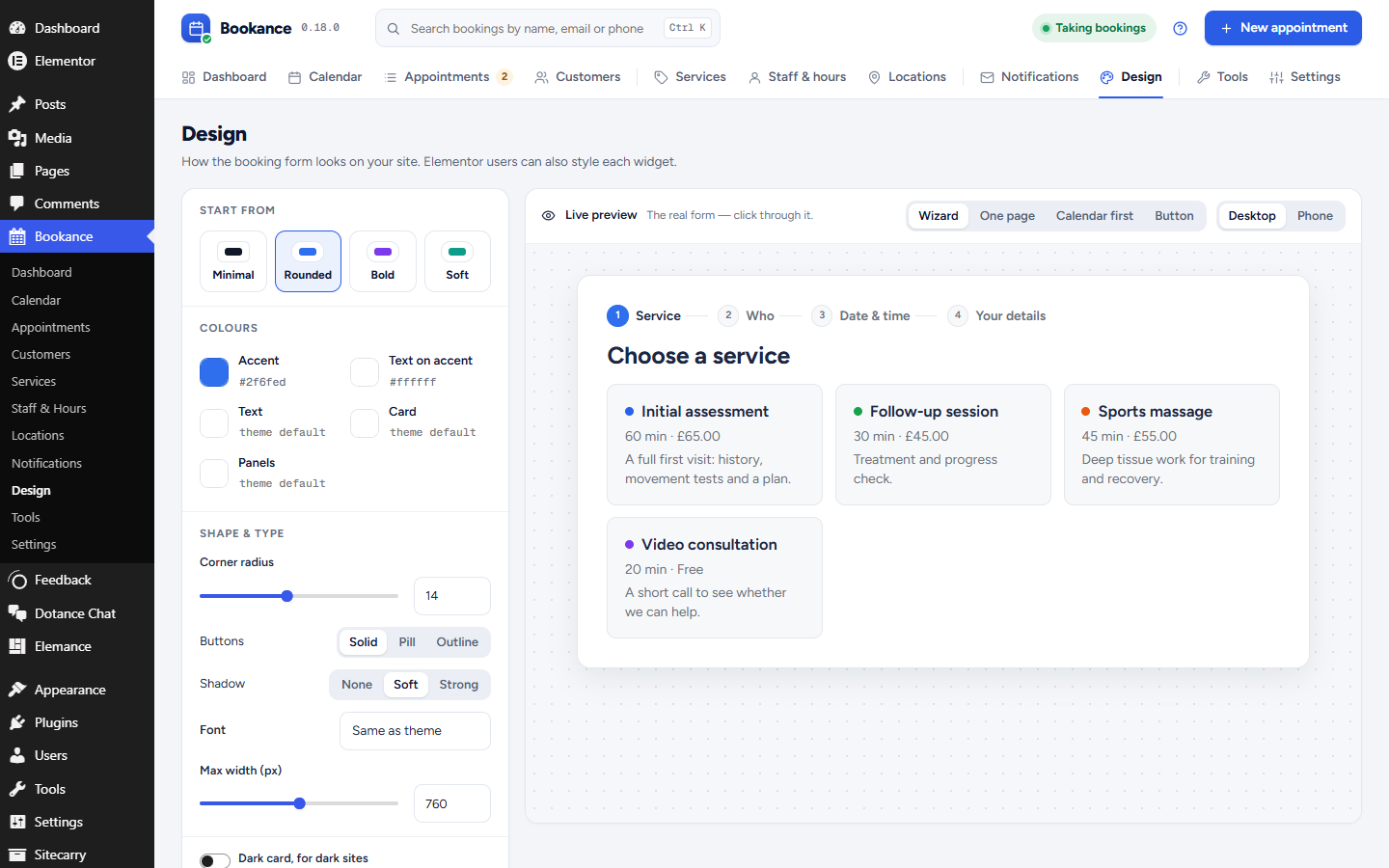
Task: Toggle the dark card switch
Action: point(215,860)
